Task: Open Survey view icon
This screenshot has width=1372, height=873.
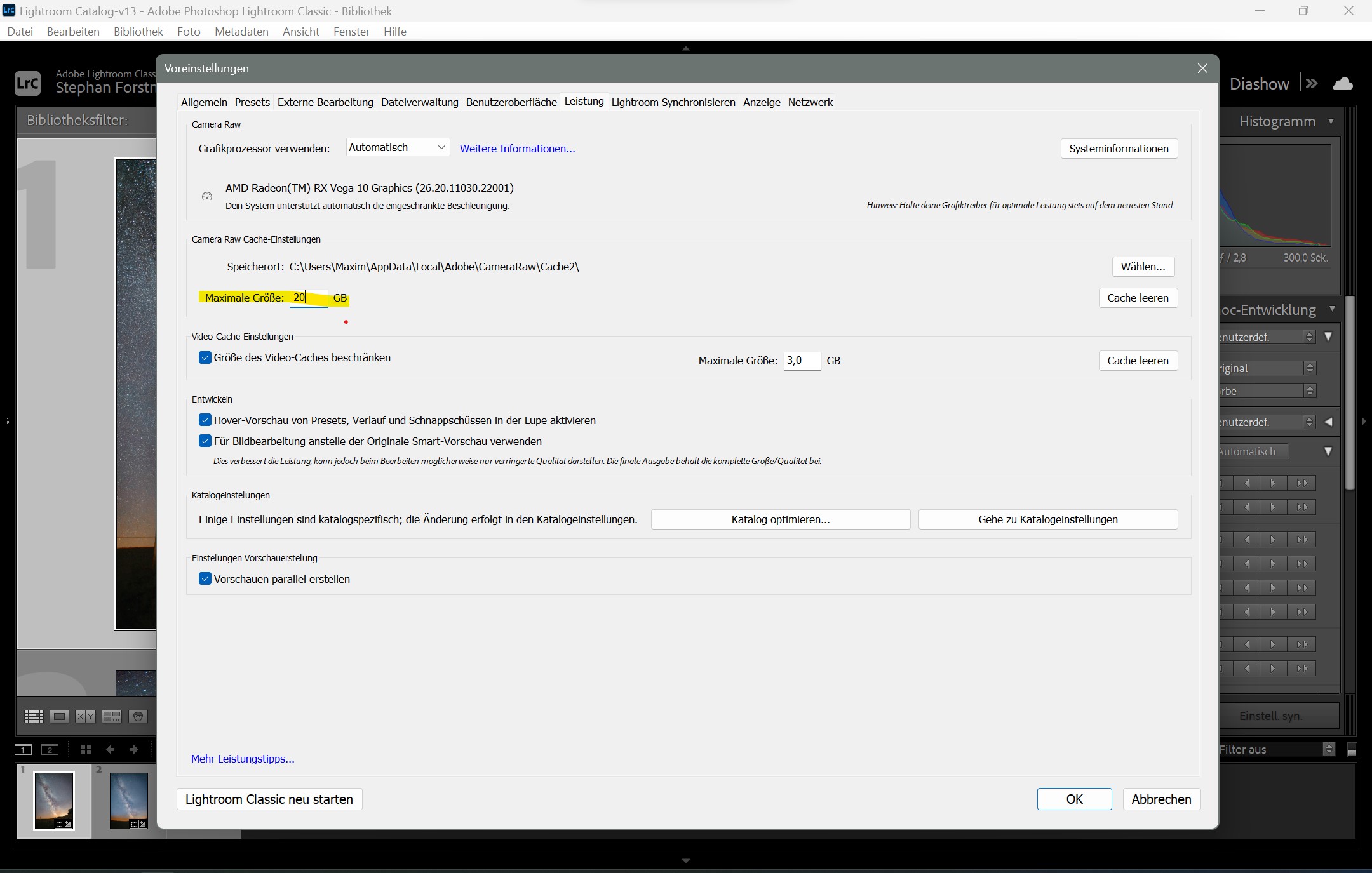Action: click(x=112, y=716)
